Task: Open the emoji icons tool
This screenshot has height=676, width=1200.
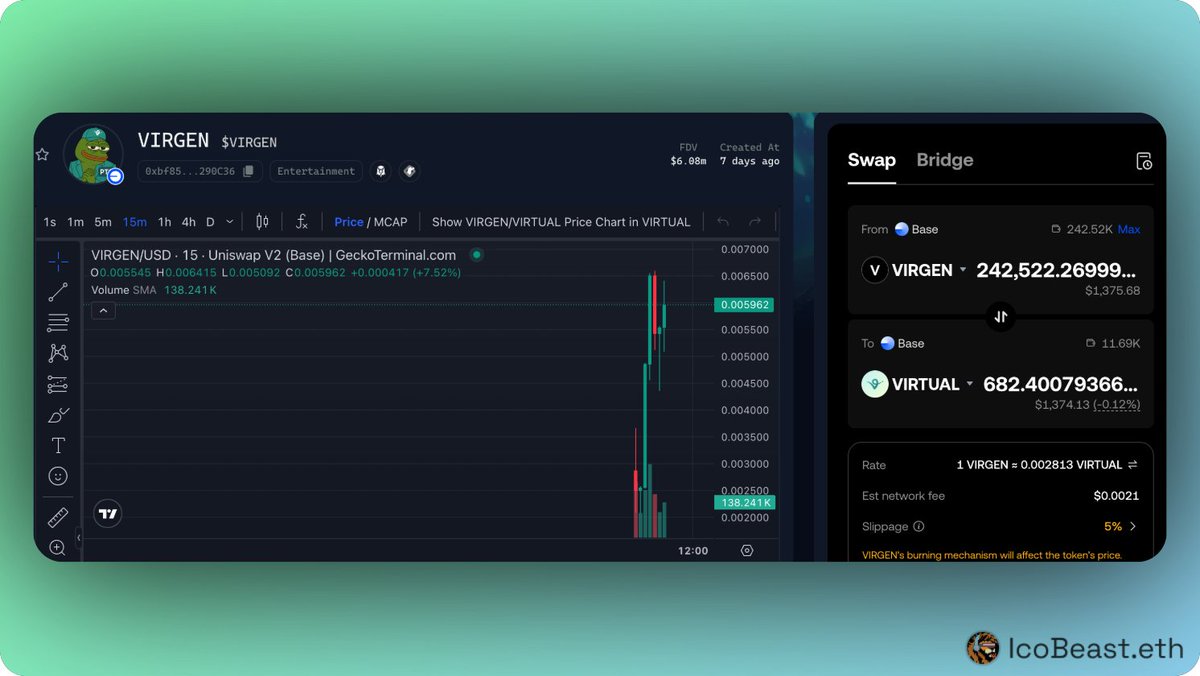Action: pyautogui.click(x=58, y=476)
